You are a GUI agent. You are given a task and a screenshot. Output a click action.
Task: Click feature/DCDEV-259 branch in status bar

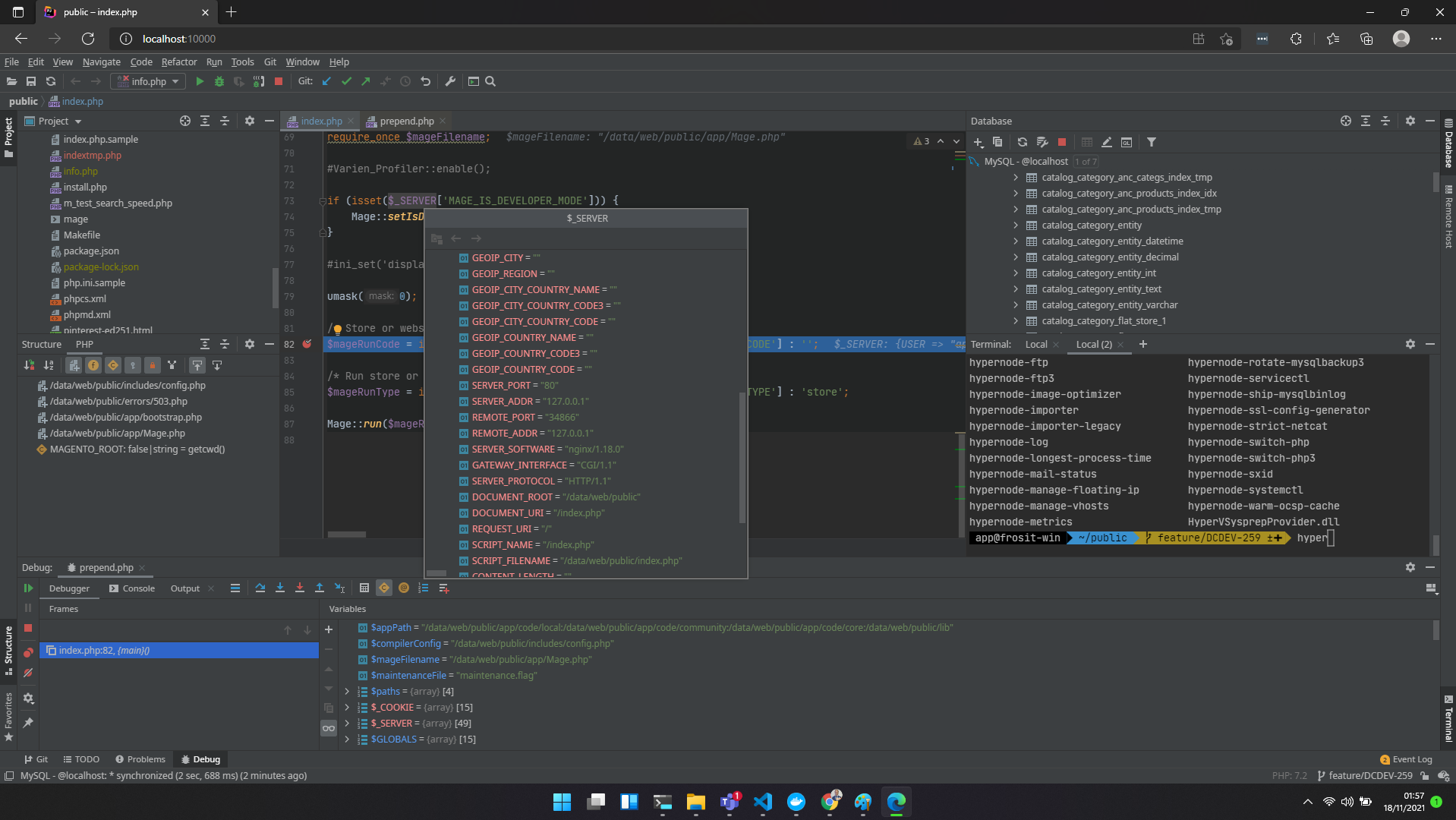point(1365,776)
